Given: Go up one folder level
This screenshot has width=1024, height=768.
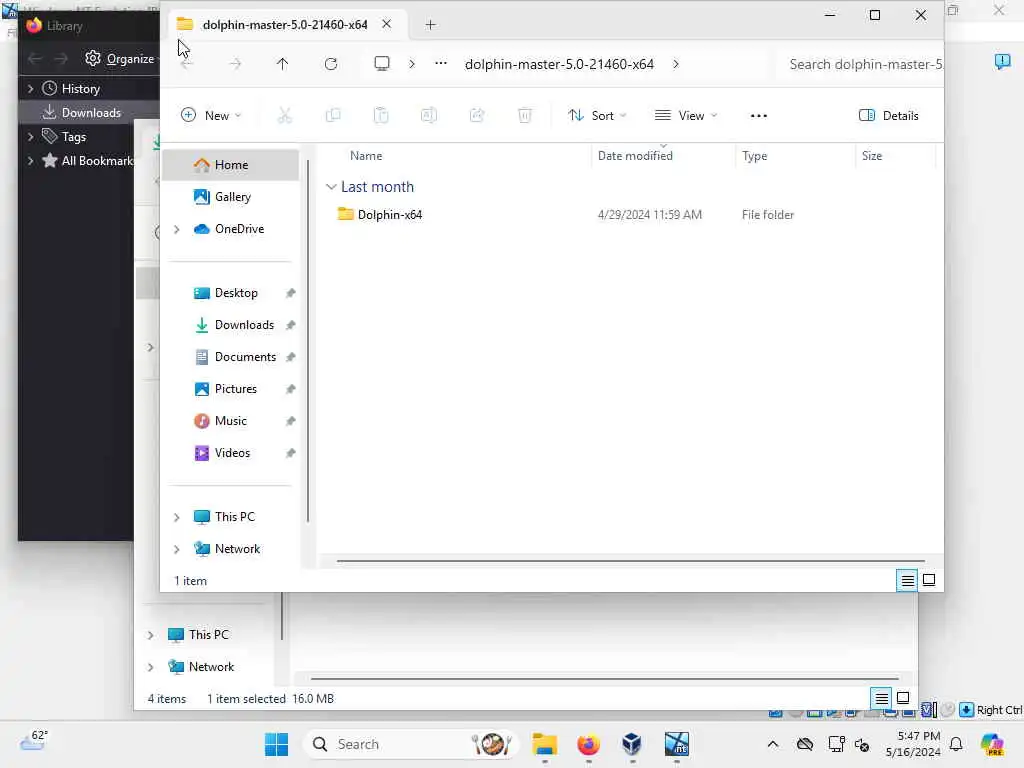Looking at the screenshot, I should tap(282, 64).
